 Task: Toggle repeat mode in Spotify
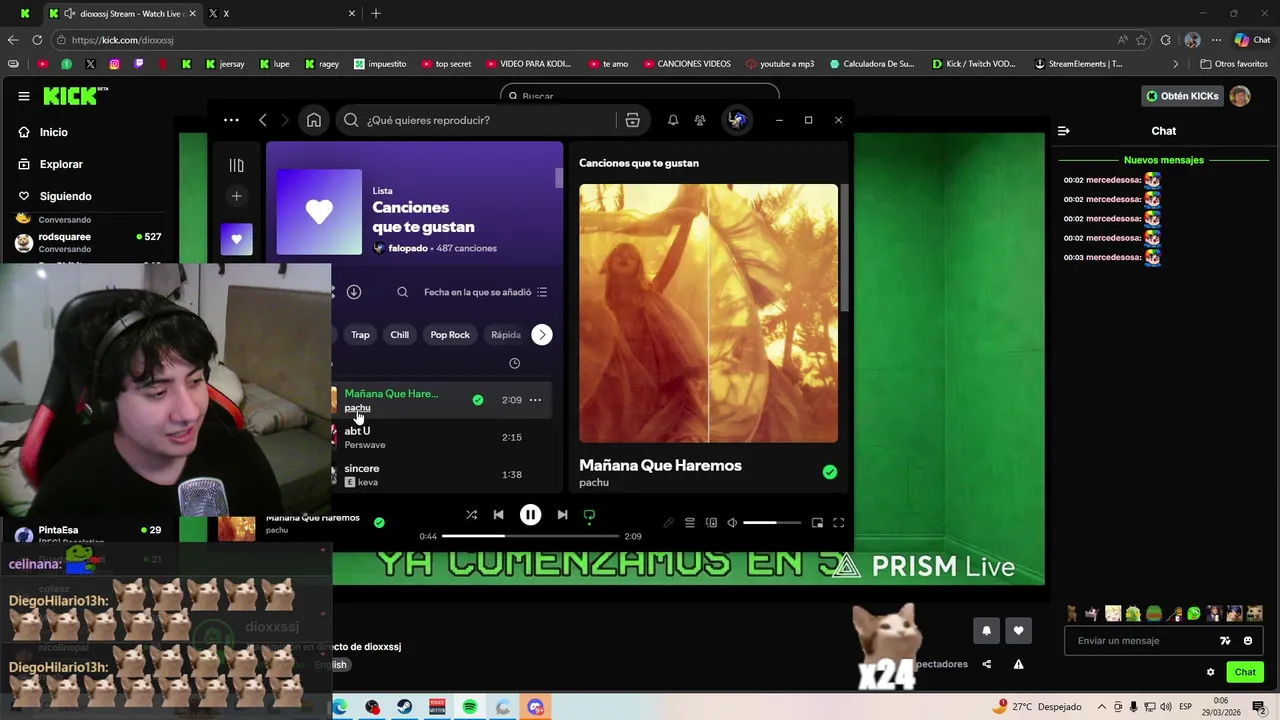pos(589,515)
